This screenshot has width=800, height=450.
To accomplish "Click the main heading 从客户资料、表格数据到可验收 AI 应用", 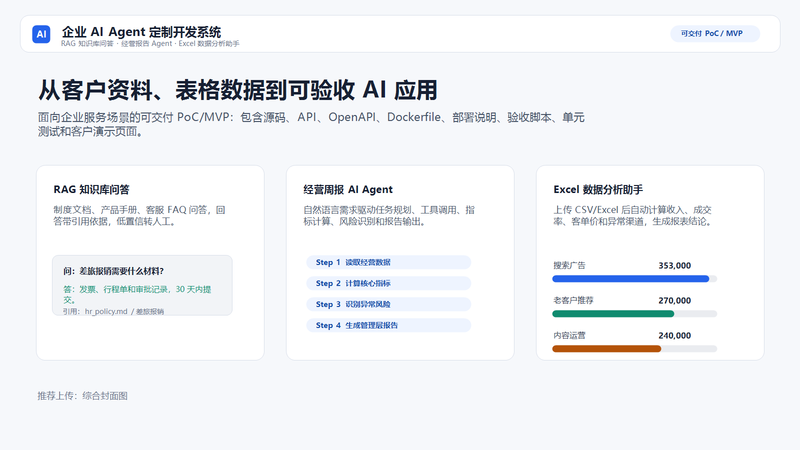I will tap(238, 90).
